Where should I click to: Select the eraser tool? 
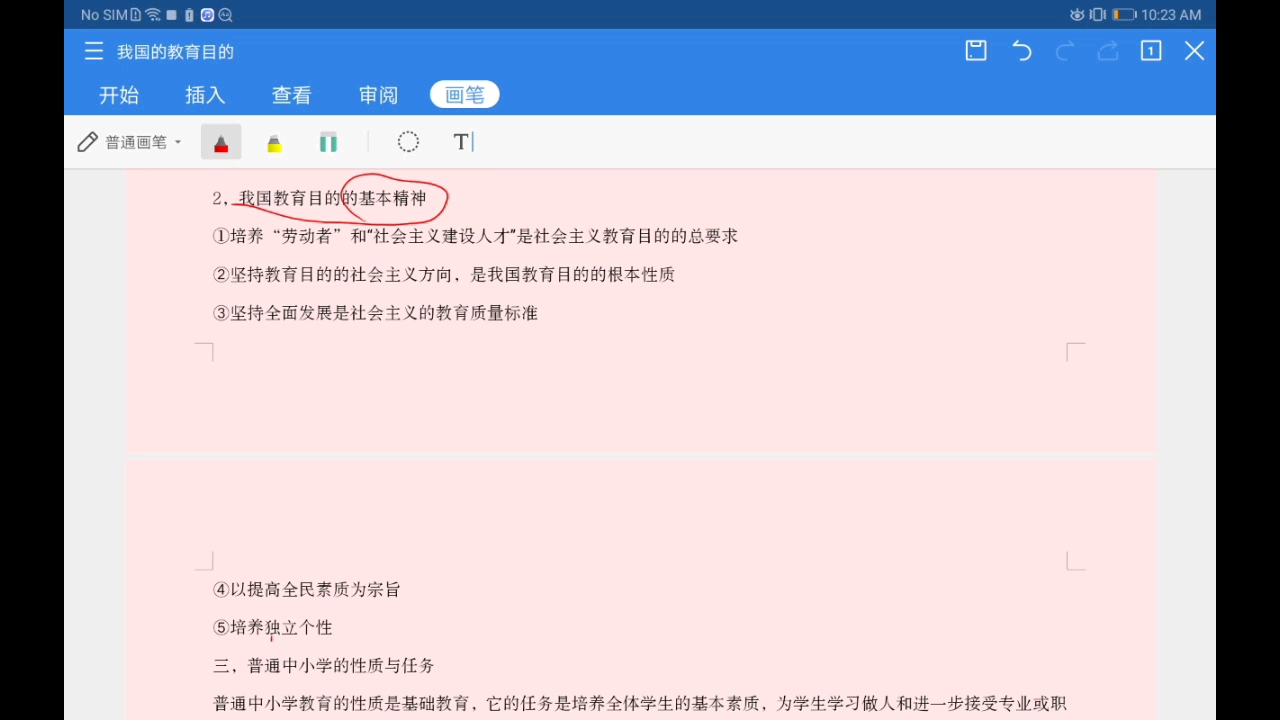[328, 142]
